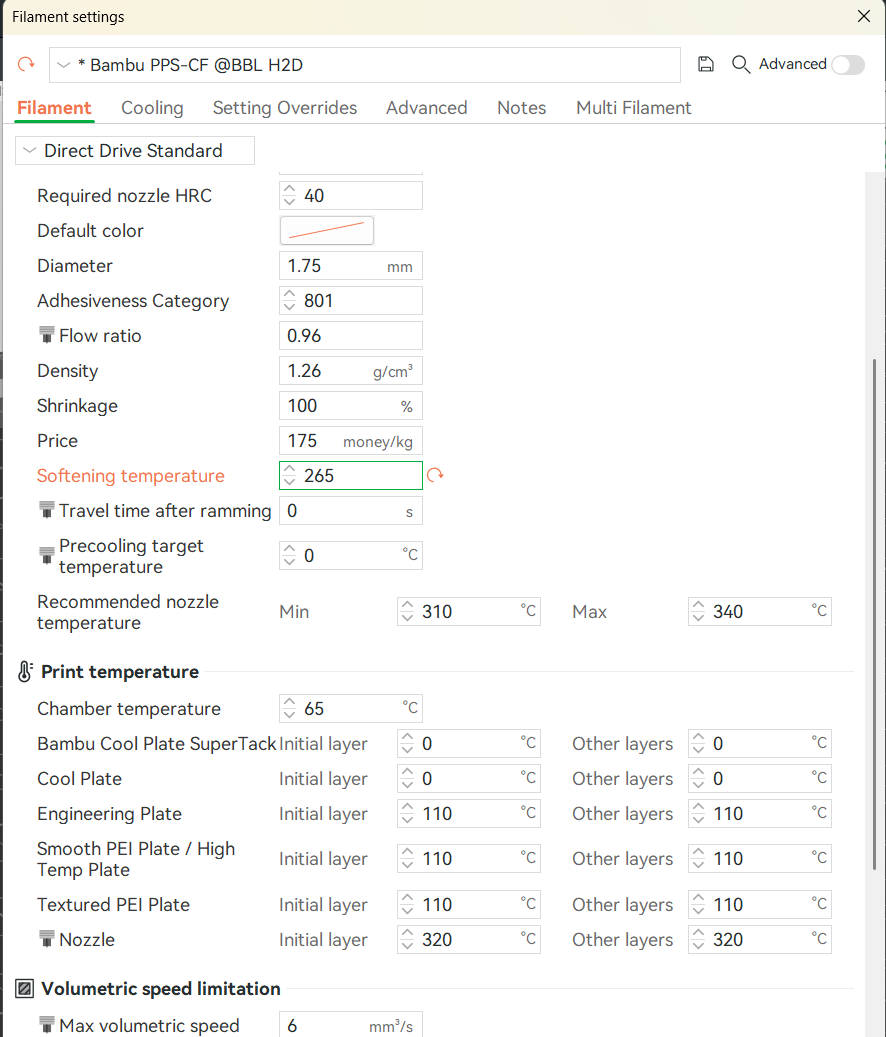Click Recommended nozzle temperature Min field
The image size is (886, 1037).
pyautogui.click(x=469, y=612)
